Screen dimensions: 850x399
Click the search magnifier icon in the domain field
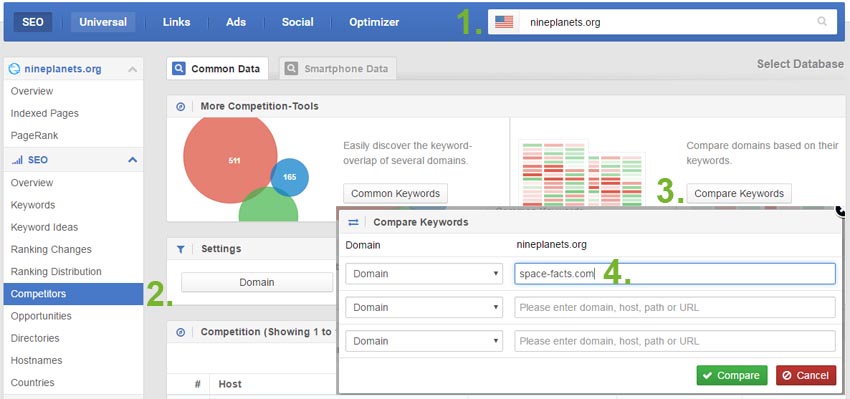point(822,22)
